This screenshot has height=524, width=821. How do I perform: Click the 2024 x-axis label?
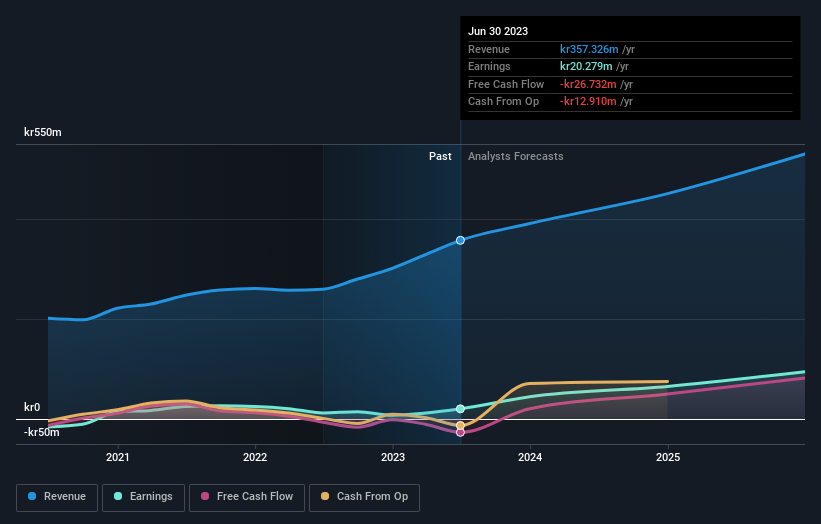tap(530, 457)
